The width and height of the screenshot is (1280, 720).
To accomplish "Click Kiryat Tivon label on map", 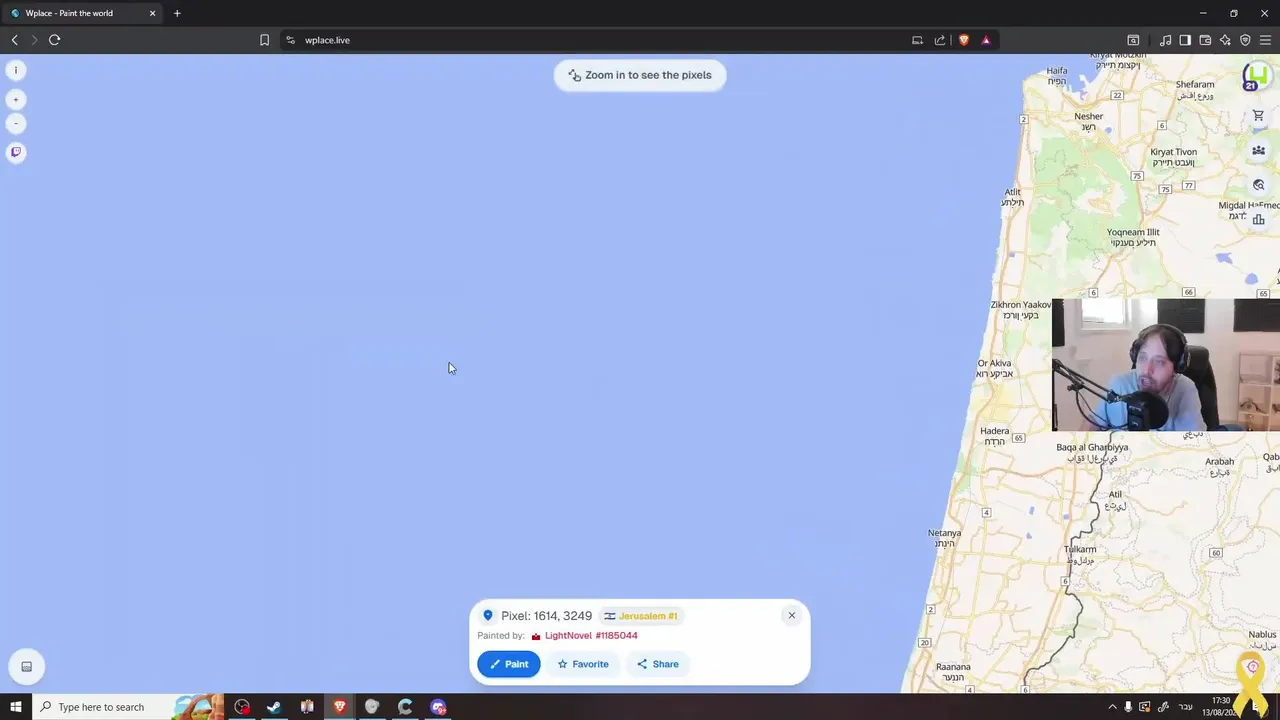I will point(1174,157).
